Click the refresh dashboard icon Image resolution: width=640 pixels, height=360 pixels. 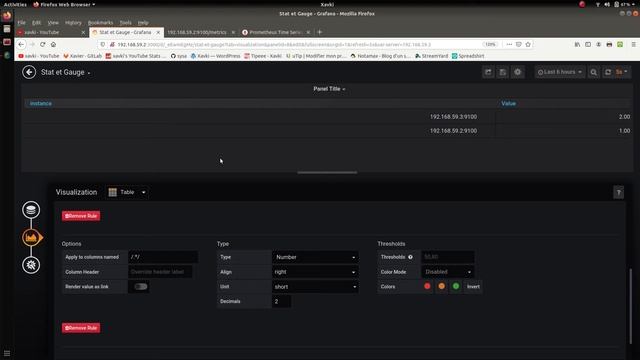pyautogui.click(x=608, y=72)
